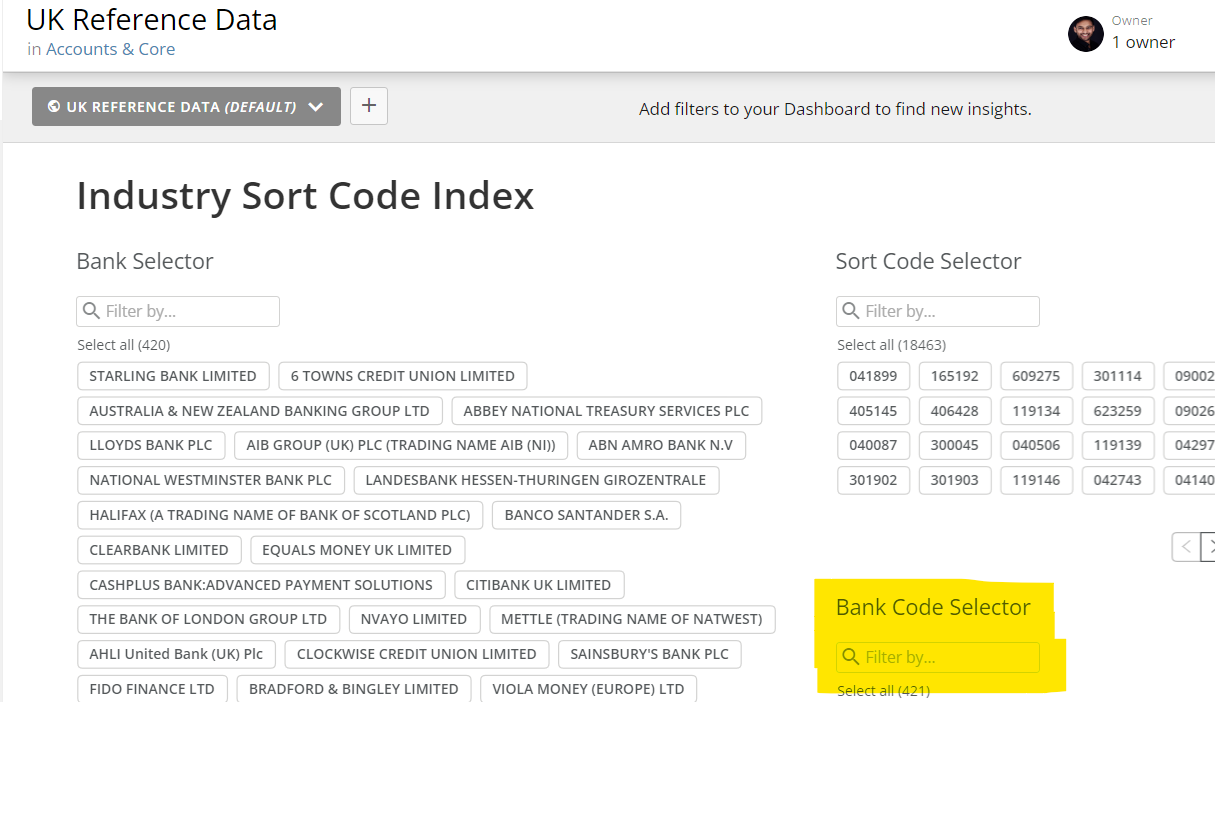This screenshot has height=837, width=1215.
Task: Select AIB GROUP (UK) PLC chip
Action: 402,445
